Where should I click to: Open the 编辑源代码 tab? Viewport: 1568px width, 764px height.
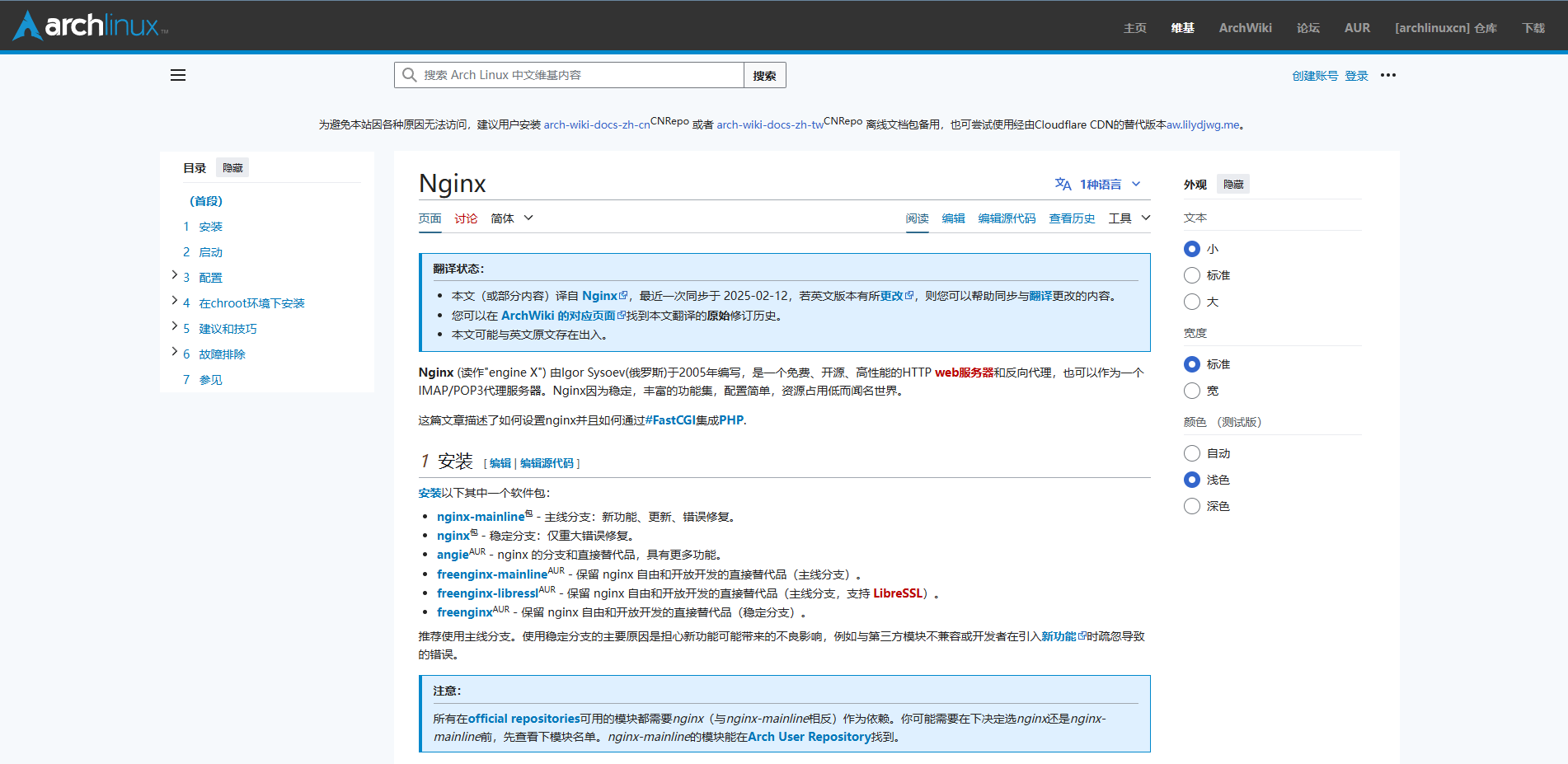1007,218
